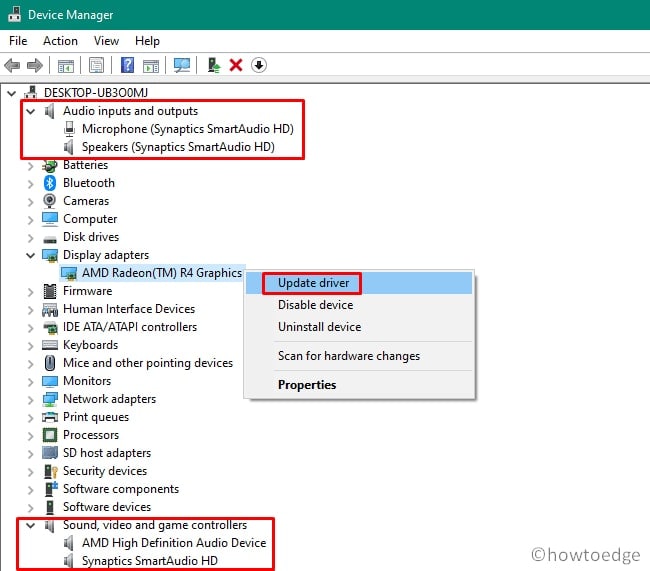Screen dimensions: 650x571
Task: Click Show/Hide Console Tree toolbar icon
Action: pos(65,66)
